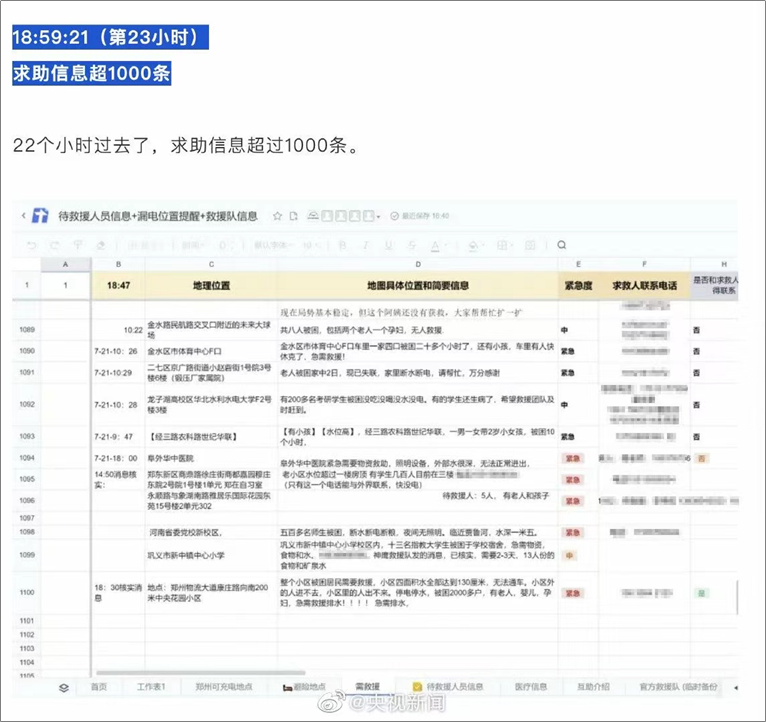Viewport: 766px width, 722px height.
Task: Switch to the 首页 sheet tab
Action: tap(99, 687)
